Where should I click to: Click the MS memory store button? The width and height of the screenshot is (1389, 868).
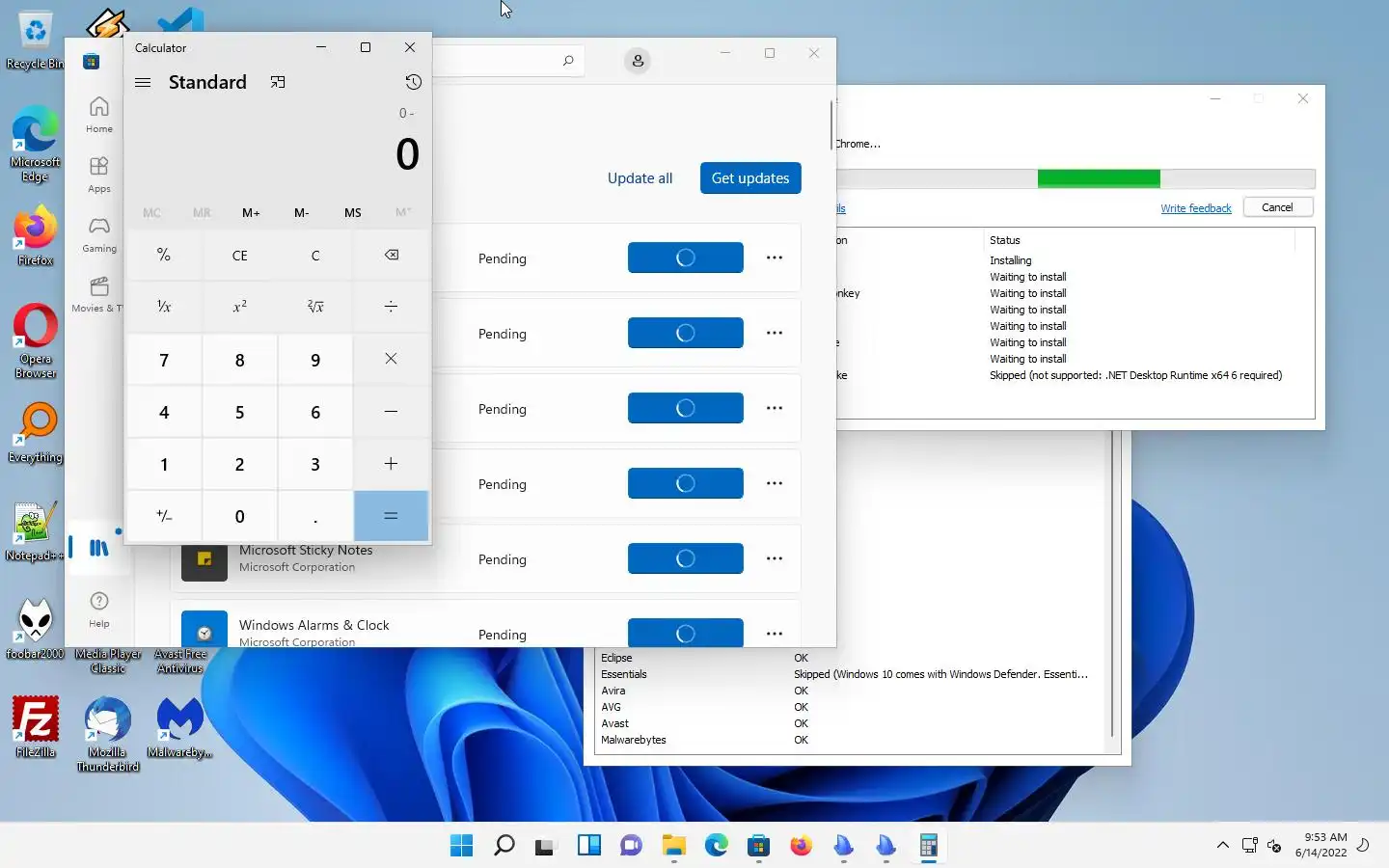pos(353,212)
